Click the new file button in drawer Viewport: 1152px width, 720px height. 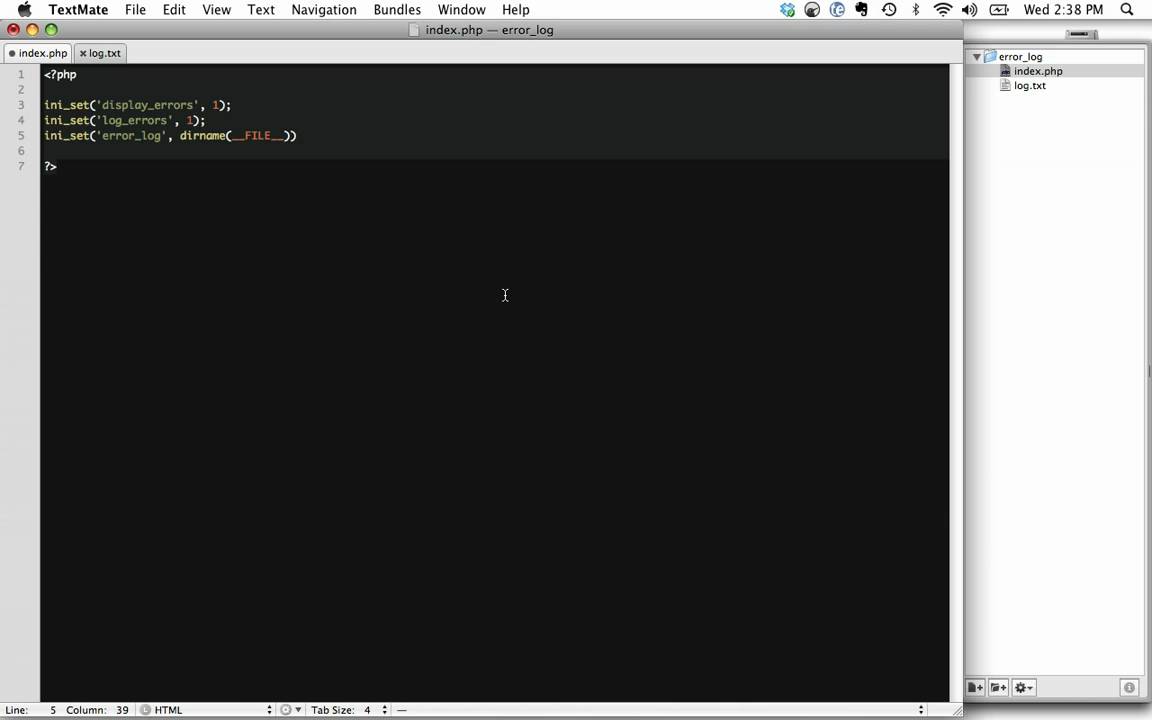[x=975, y=688]
